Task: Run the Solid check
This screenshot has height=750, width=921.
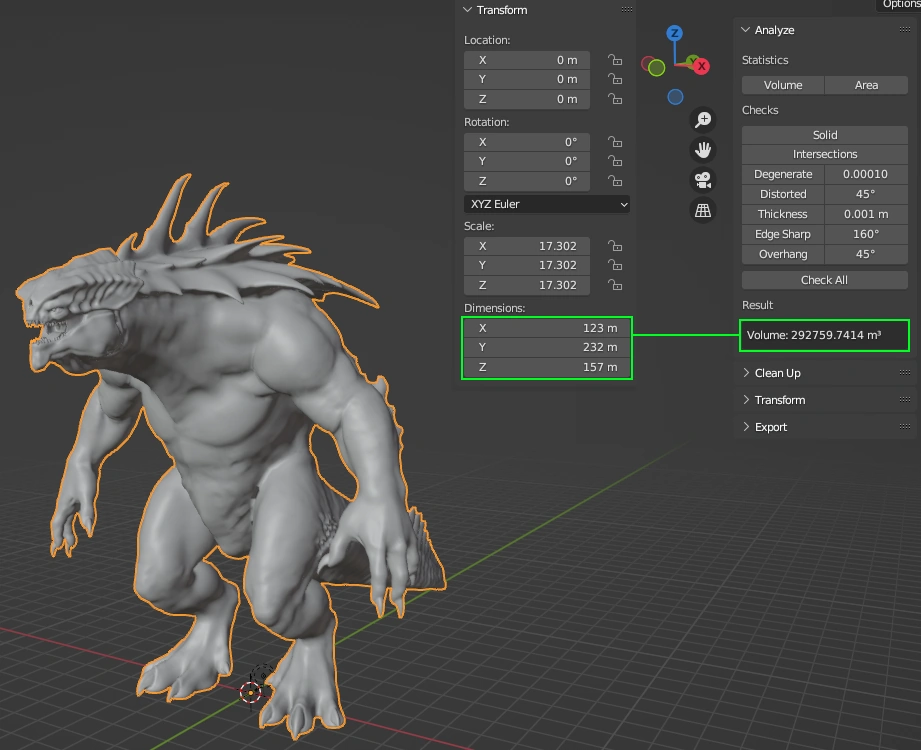Action: pyautogui.click(x=825, y=134)
